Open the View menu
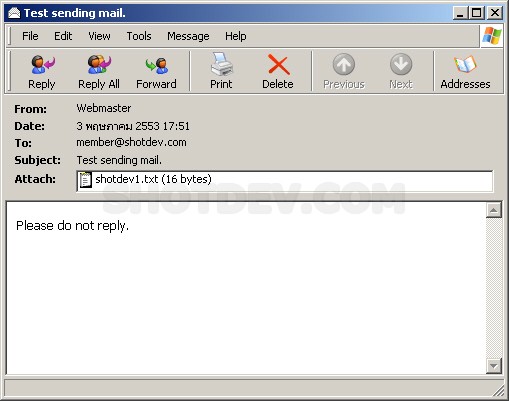Image resolution: width=509 pixels, height=401 pixels. [x=99, y=36]
